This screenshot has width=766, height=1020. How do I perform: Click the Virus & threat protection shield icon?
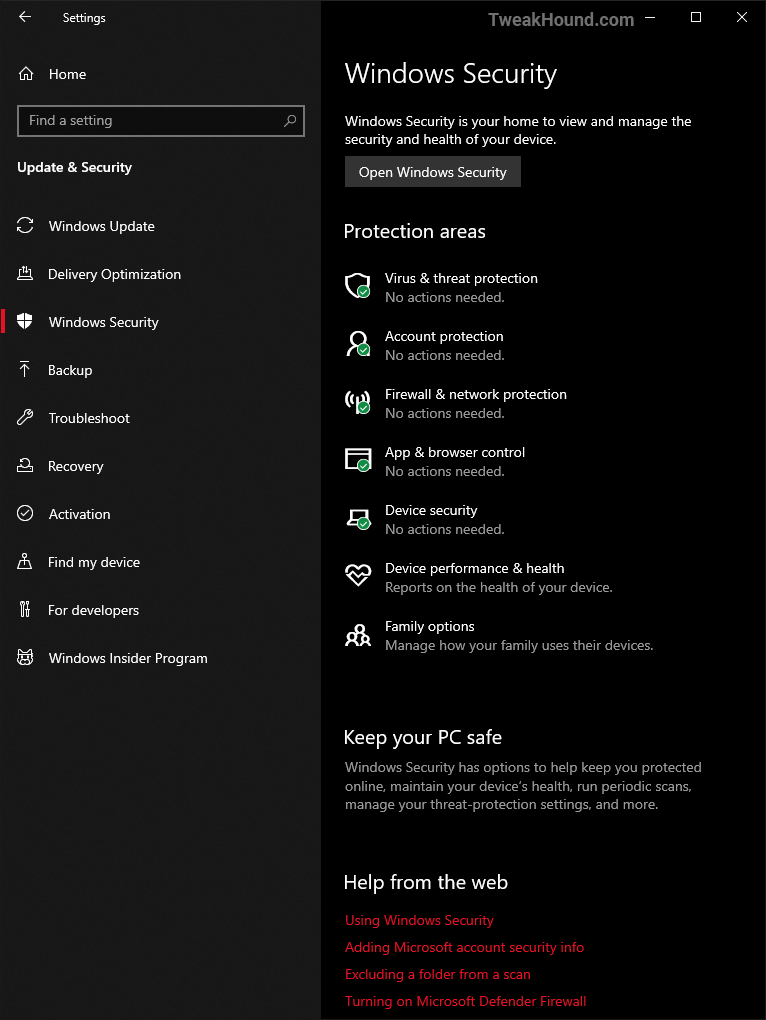pos(358,286)
